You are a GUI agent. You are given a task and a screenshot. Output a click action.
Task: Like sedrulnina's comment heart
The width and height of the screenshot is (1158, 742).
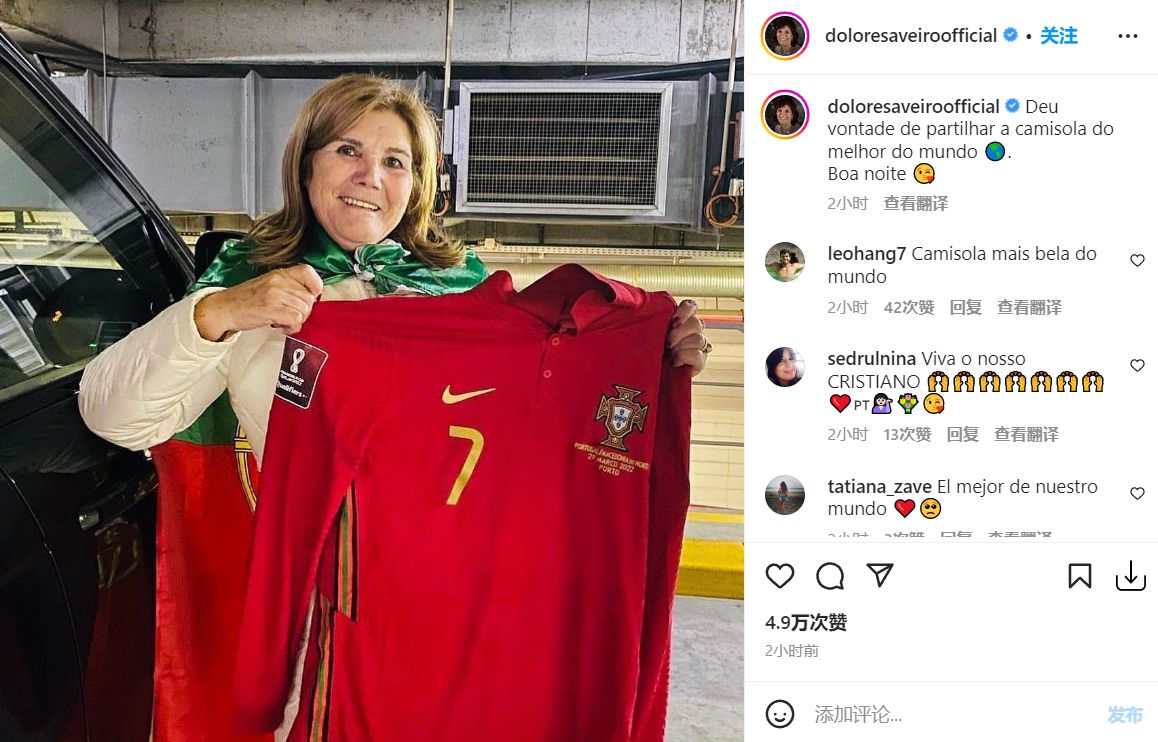click(1137, 365)
